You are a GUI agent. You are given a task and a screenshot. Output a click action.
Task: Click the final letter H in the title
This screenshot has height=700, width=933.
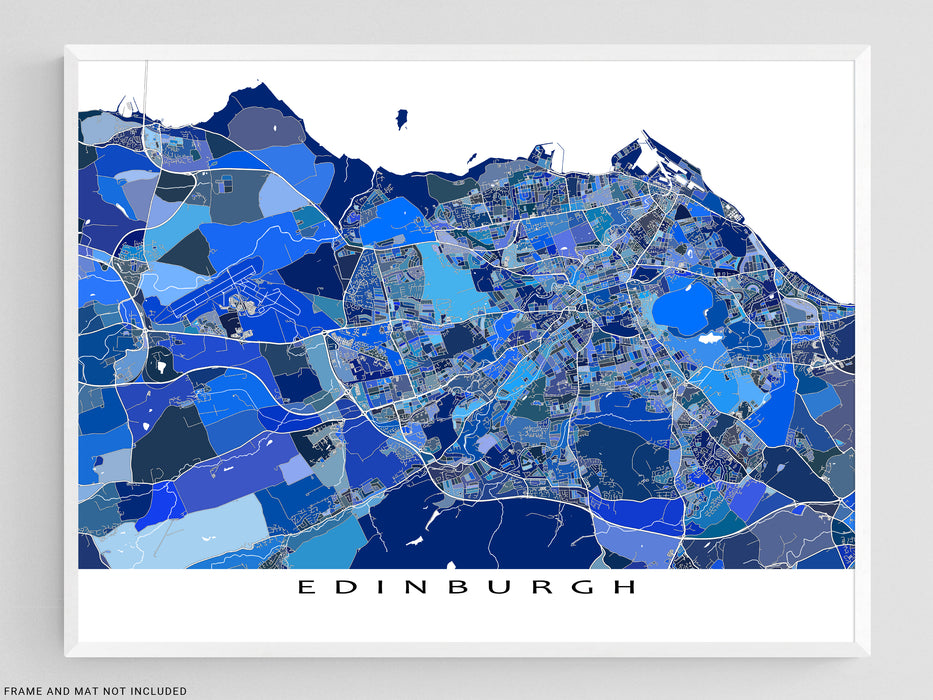[x=626, y=587]
